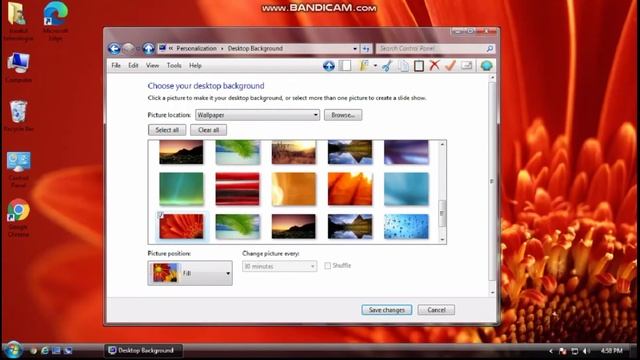The height and width of the screenshot is (360, 640).
Task: Click the refresh button beside address bar
Action: pos(366,49)
